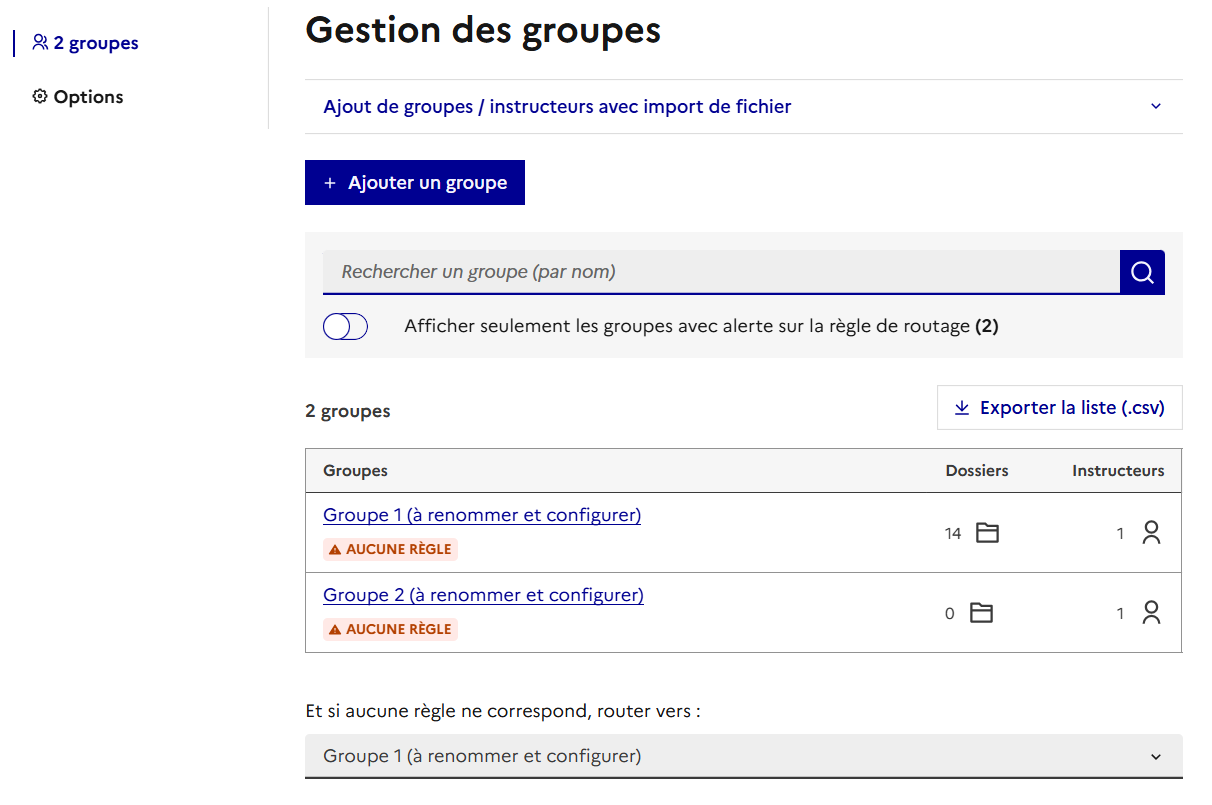Open the Groupe 2 (à renommer et configurer) link
Viewport: 1212px width, 805px height.
(483, 595)
